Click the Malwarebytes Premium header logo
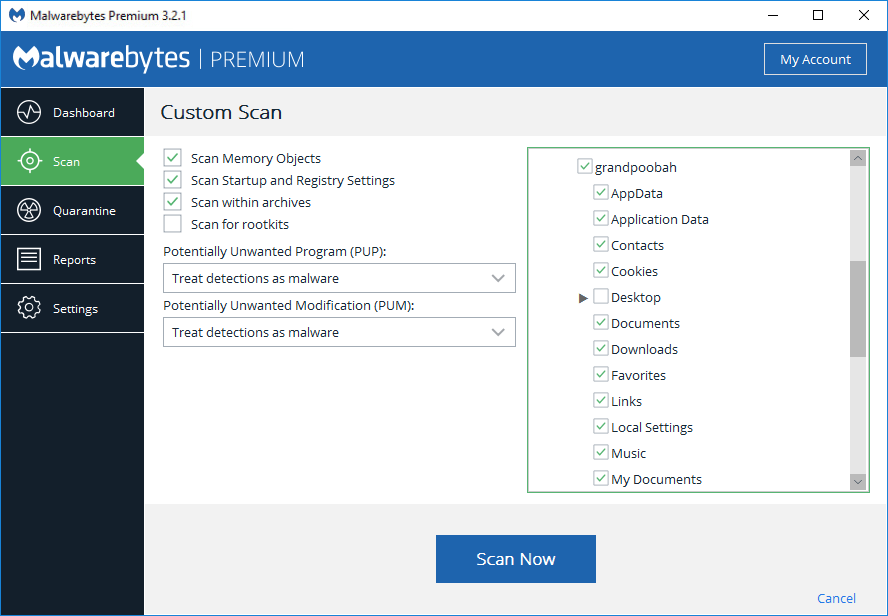Viewport: 888px width, 616px height. pos(159,59)
